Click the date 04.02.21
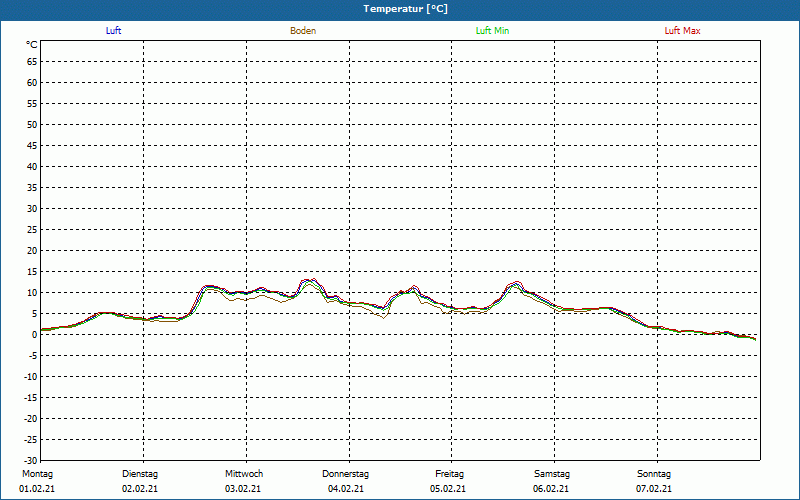This screenshot has width=800, height=500. [346, 489]
